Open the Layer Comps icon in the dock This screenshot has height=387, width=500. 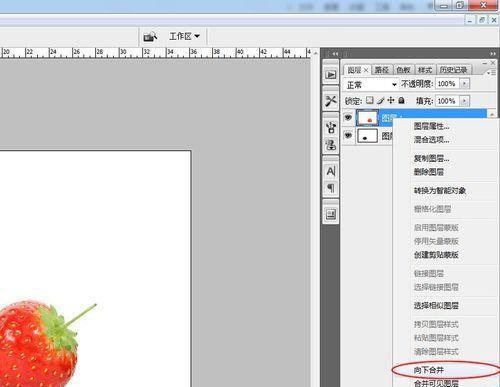pos(331,214)
